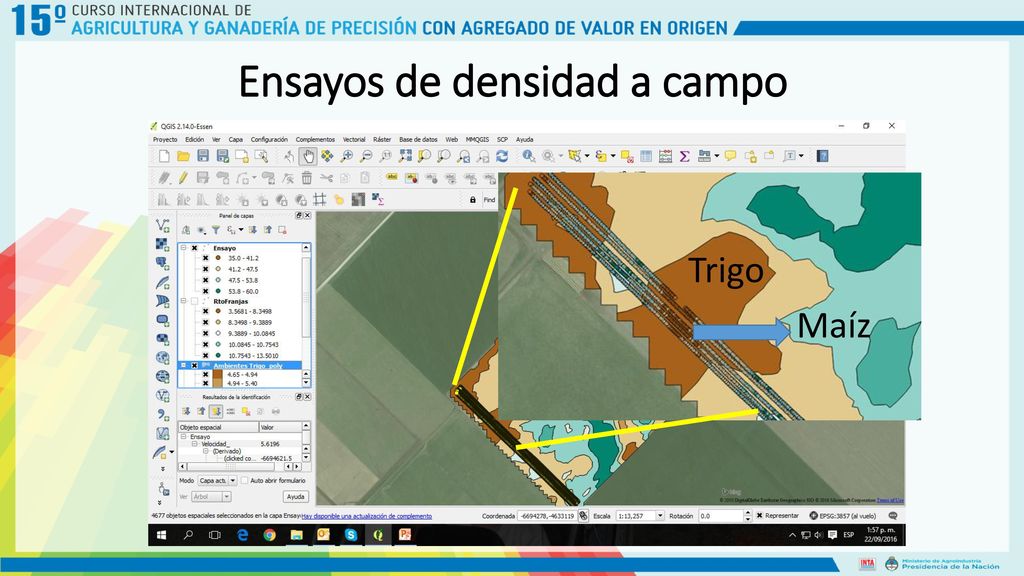
Task: Click the Coordenada input field
Action: (547, 516)
